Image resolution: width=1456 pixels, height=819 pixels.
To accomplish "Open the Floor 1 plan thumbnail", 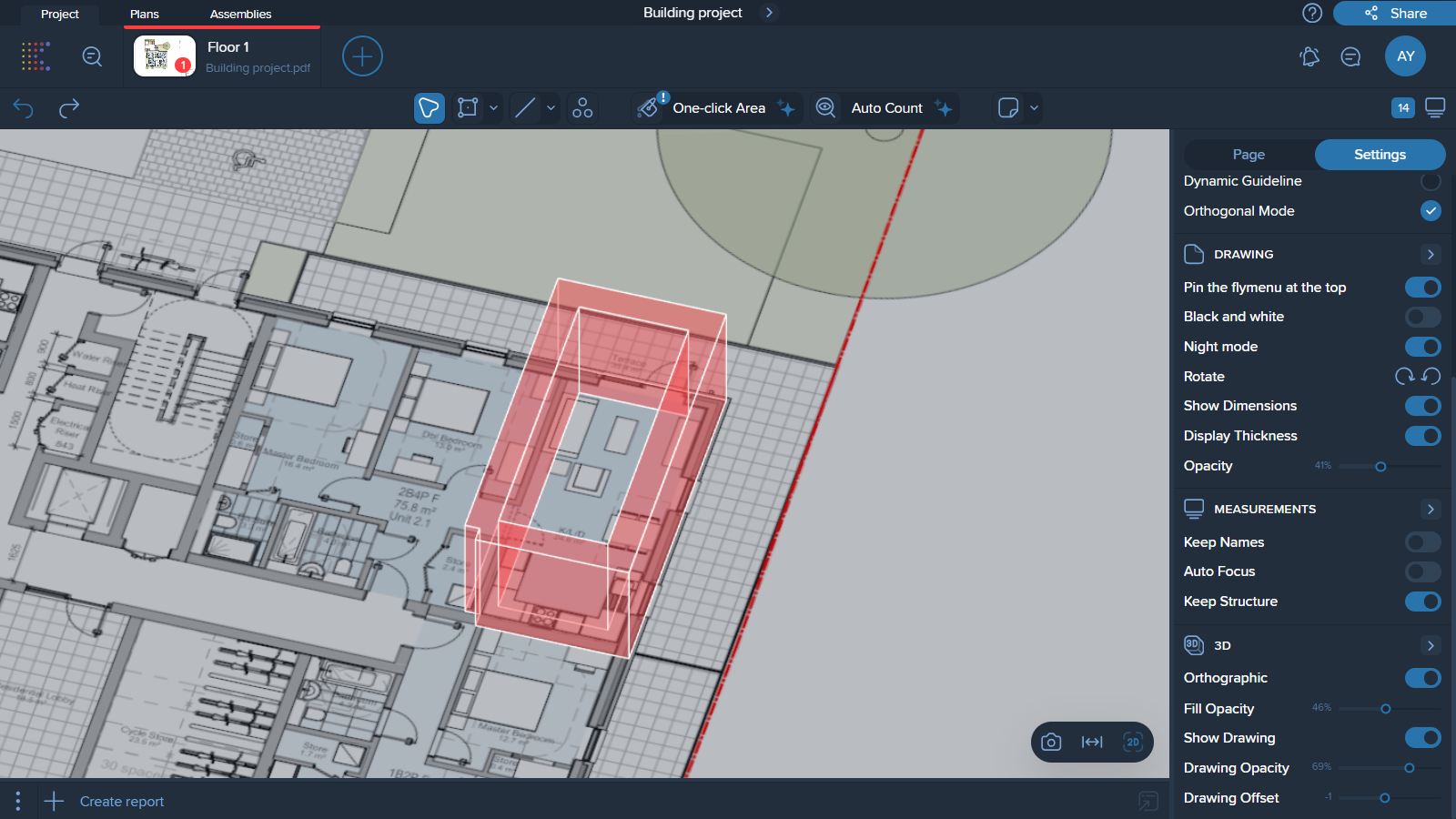I will pos(165,56).
